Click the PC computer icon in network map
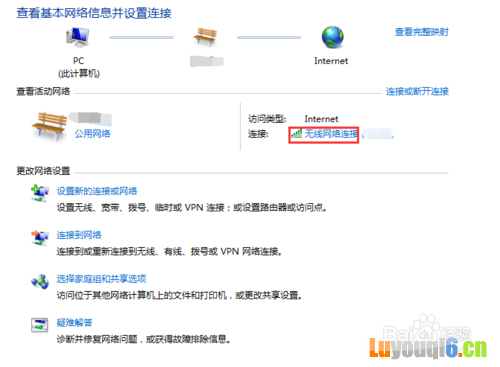The image size is (500, 367). coord(78,37)
